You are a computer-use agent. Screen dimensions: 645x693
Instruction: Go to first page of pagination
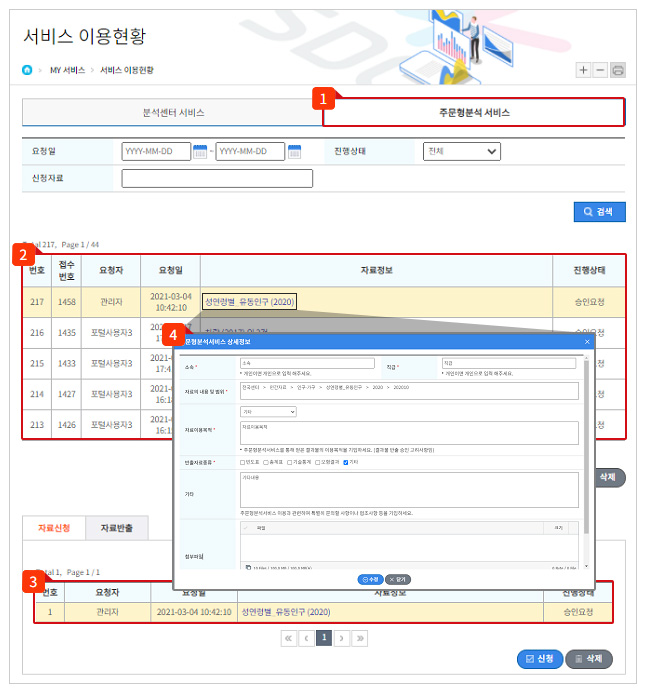click(x=289, y=638)
